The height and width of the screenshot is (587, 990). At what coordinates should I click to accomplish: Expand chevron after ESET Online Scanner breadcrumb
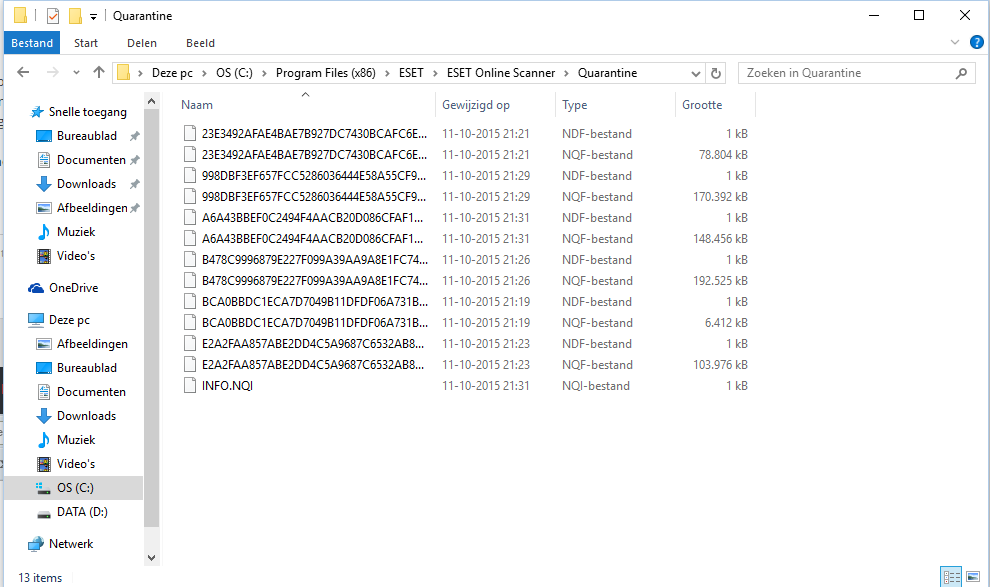[x=566, y=73]
